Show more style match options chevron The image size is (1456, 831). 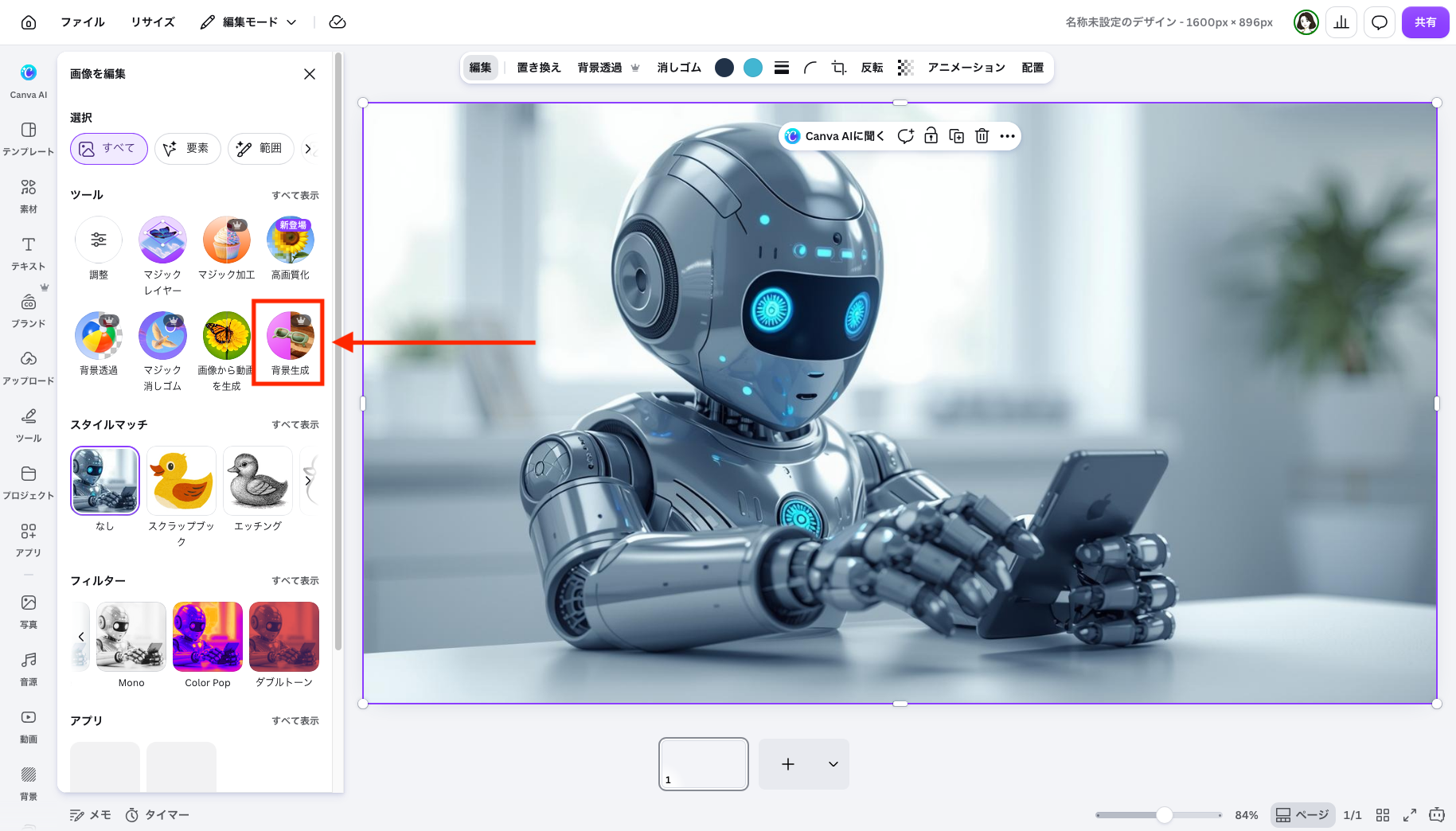pyautogui.click(x=308, y=481)
